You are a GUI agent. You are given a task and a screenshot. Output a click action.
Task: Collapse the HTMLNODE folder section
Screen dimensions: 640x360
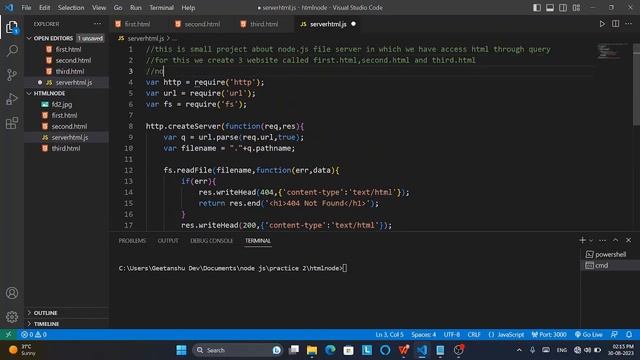(x=67, y=93)
